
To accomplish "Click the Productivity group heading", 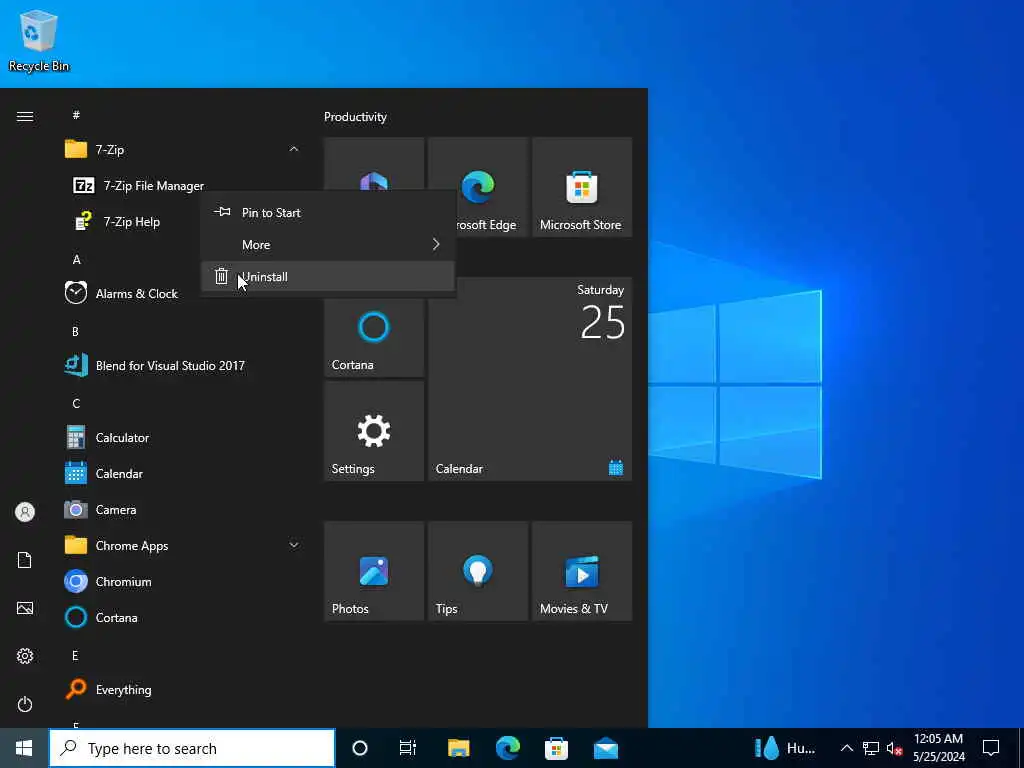I will [355, 117].
